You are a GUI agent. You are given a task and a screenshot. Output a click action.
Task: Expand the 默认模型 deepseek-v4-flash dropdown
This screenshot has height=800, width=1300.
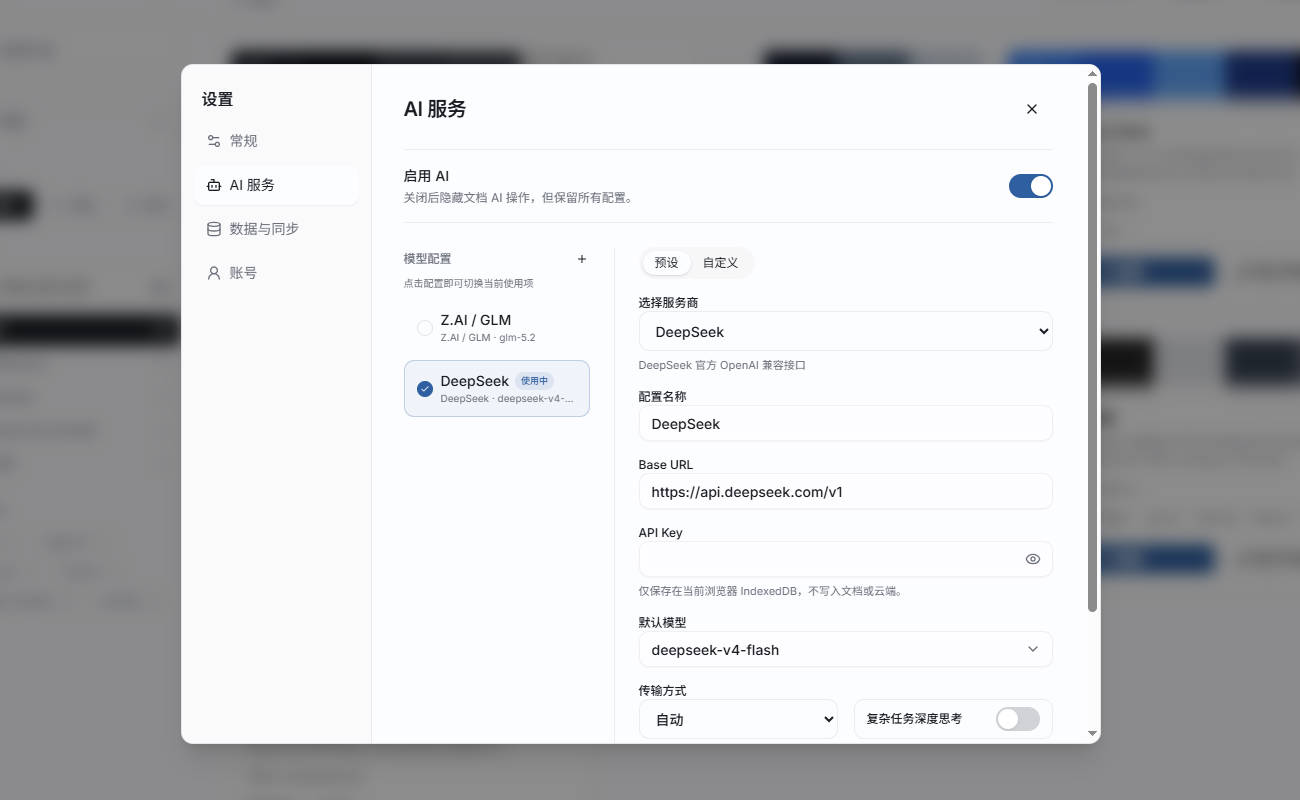point(846,649)
